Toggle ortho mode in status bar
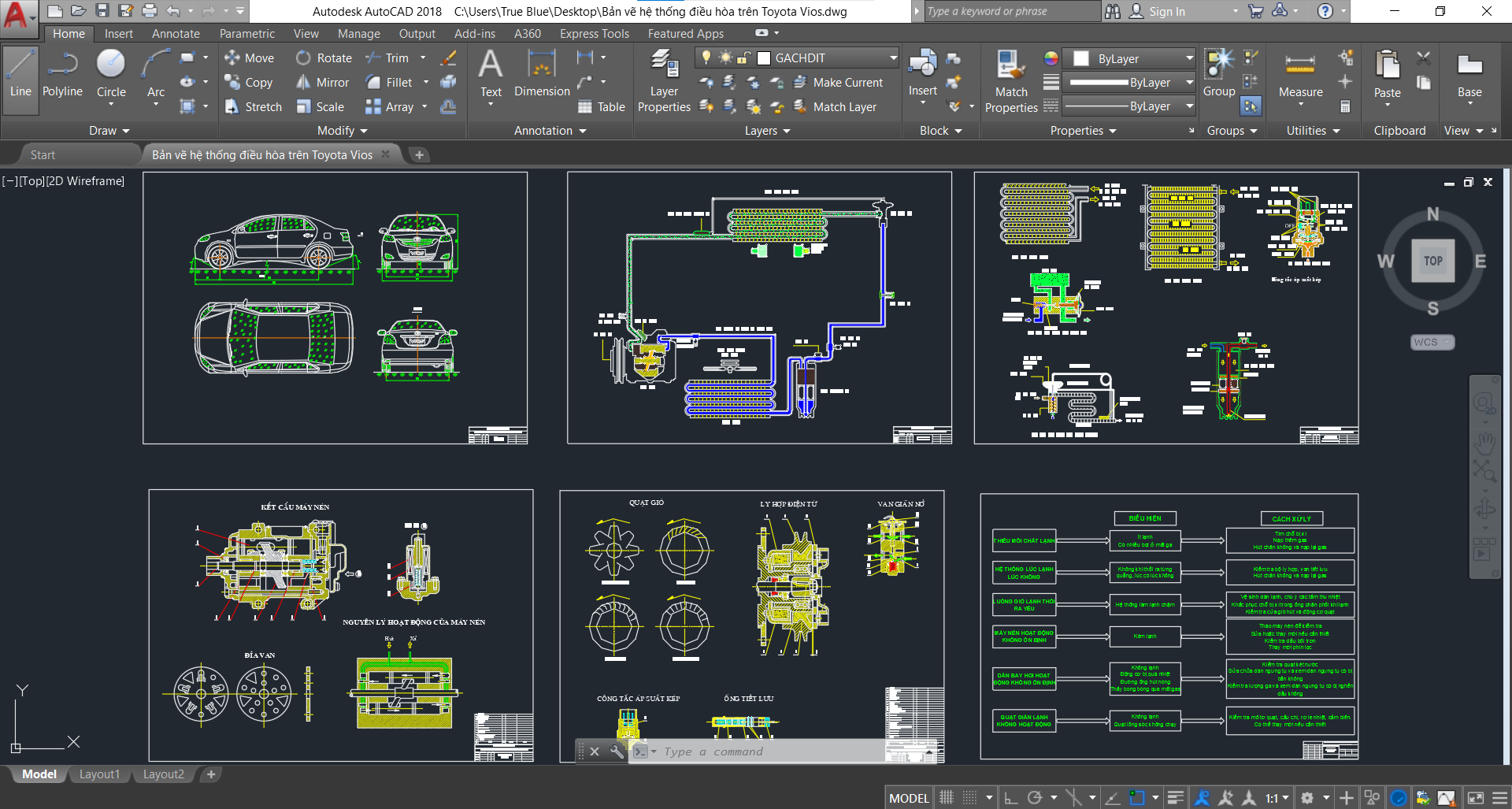The width and height of the screenshot is (1512, 809). pyautogui.click(x=1011, y=797)
